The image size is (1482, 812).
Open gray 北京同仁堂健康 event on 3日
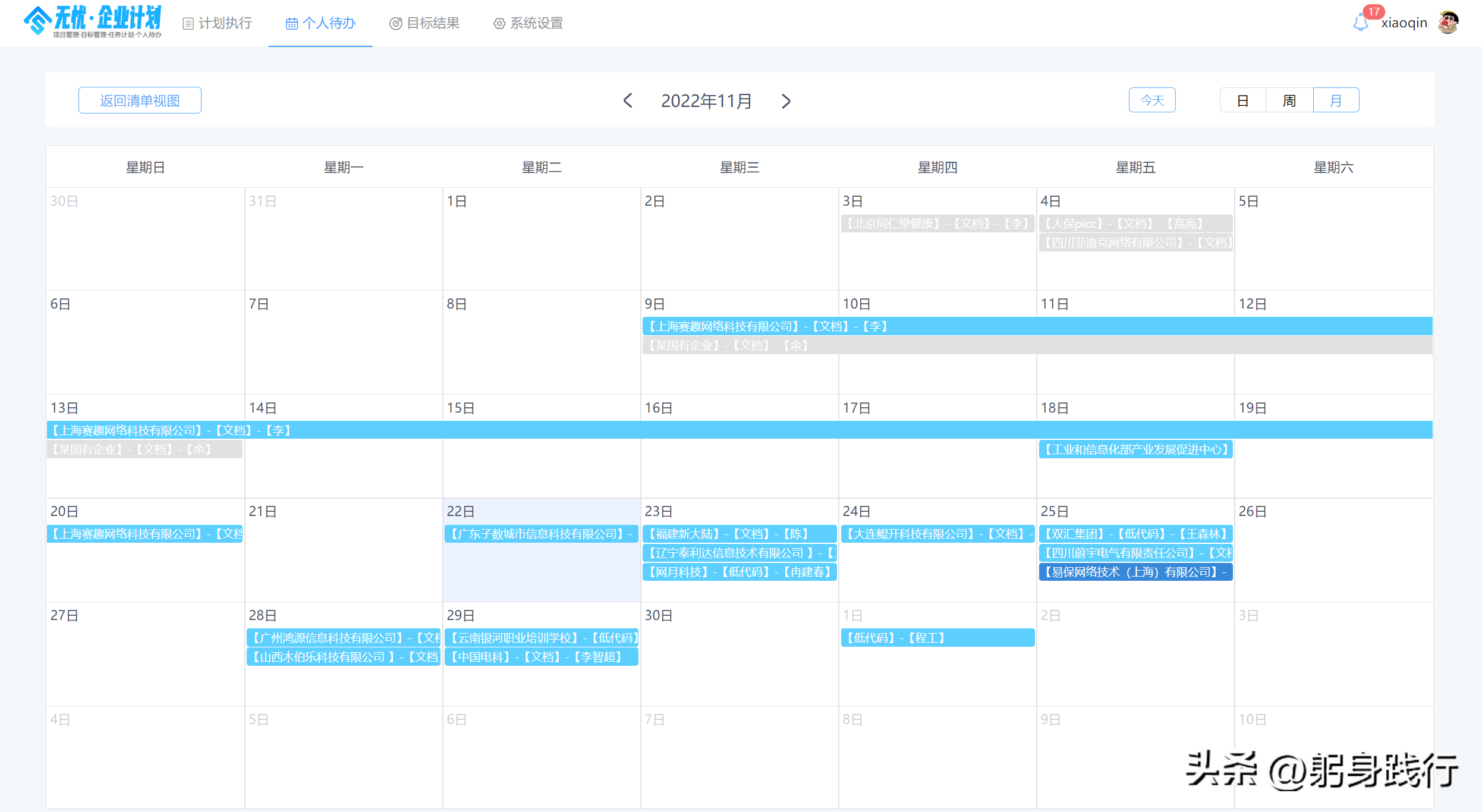937,224
